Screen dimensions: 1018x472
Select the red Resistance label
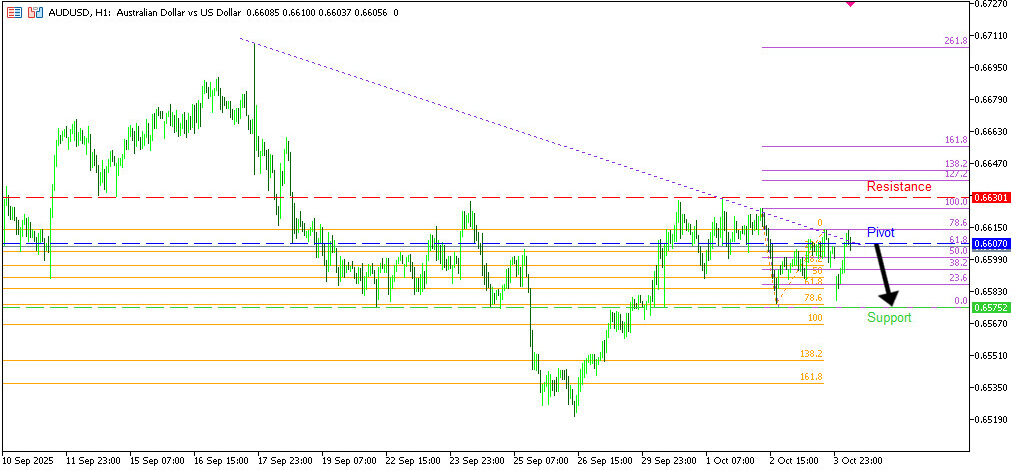[898, 187]
